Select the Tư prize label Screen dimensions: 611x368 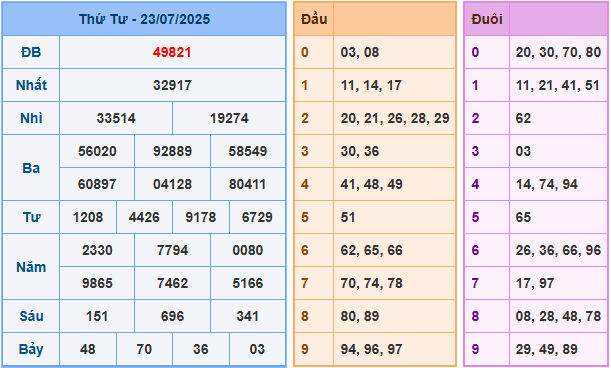click(x=31, y=217)
